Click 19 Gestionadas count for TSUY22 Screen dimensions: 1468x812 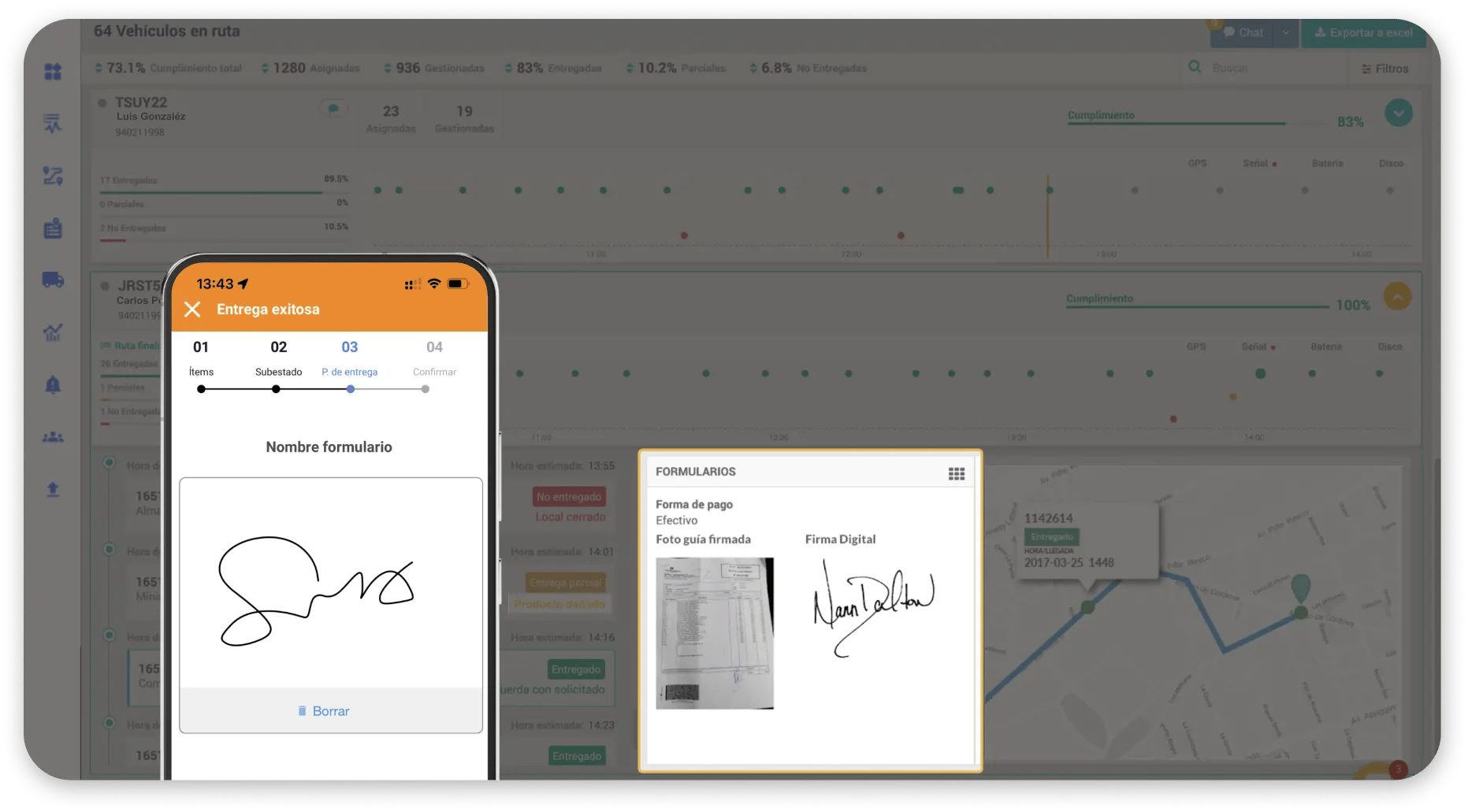464,118
